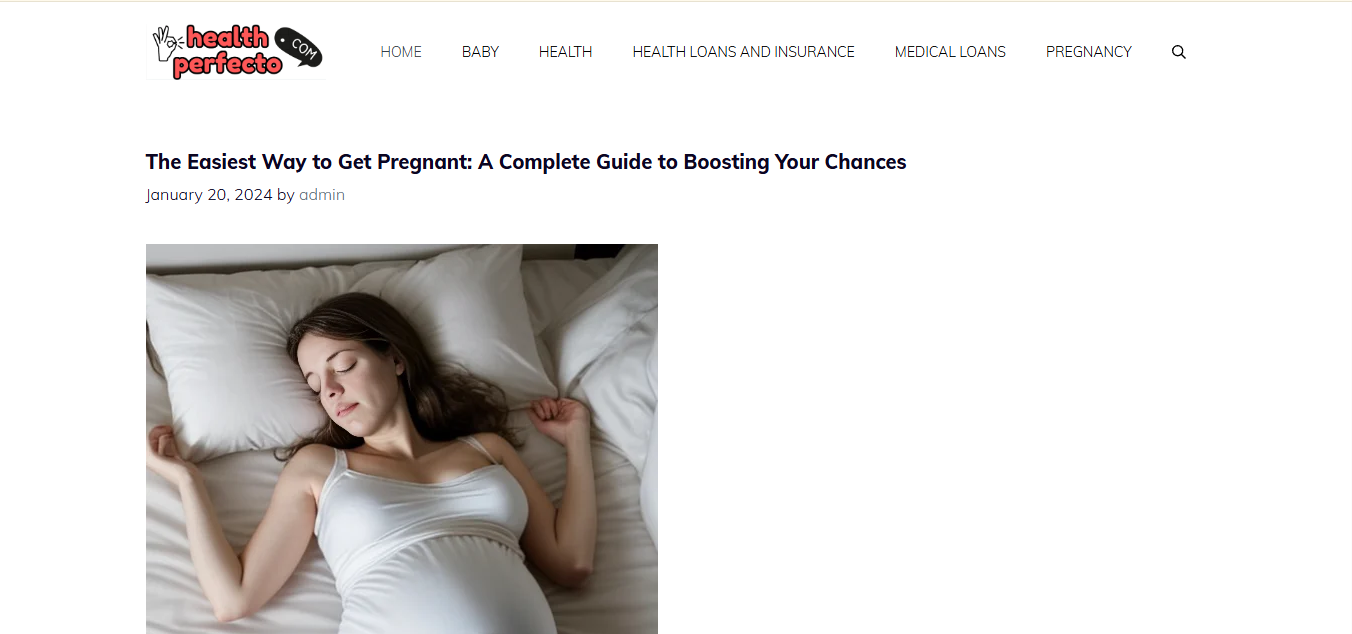Viewport: 1352px width, 634px height.
Task: Click the red "perfecto" word in logo
Action: (226, 65)
